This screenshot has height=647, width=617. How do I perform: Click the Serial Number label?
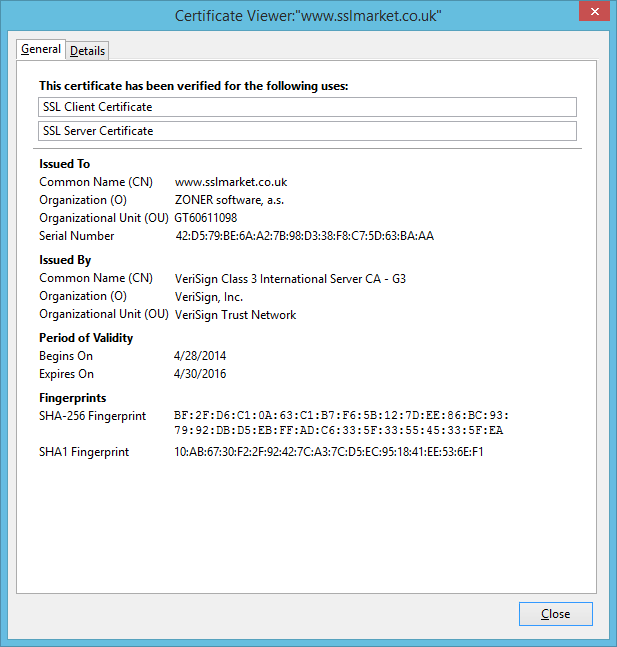[77, 236]
